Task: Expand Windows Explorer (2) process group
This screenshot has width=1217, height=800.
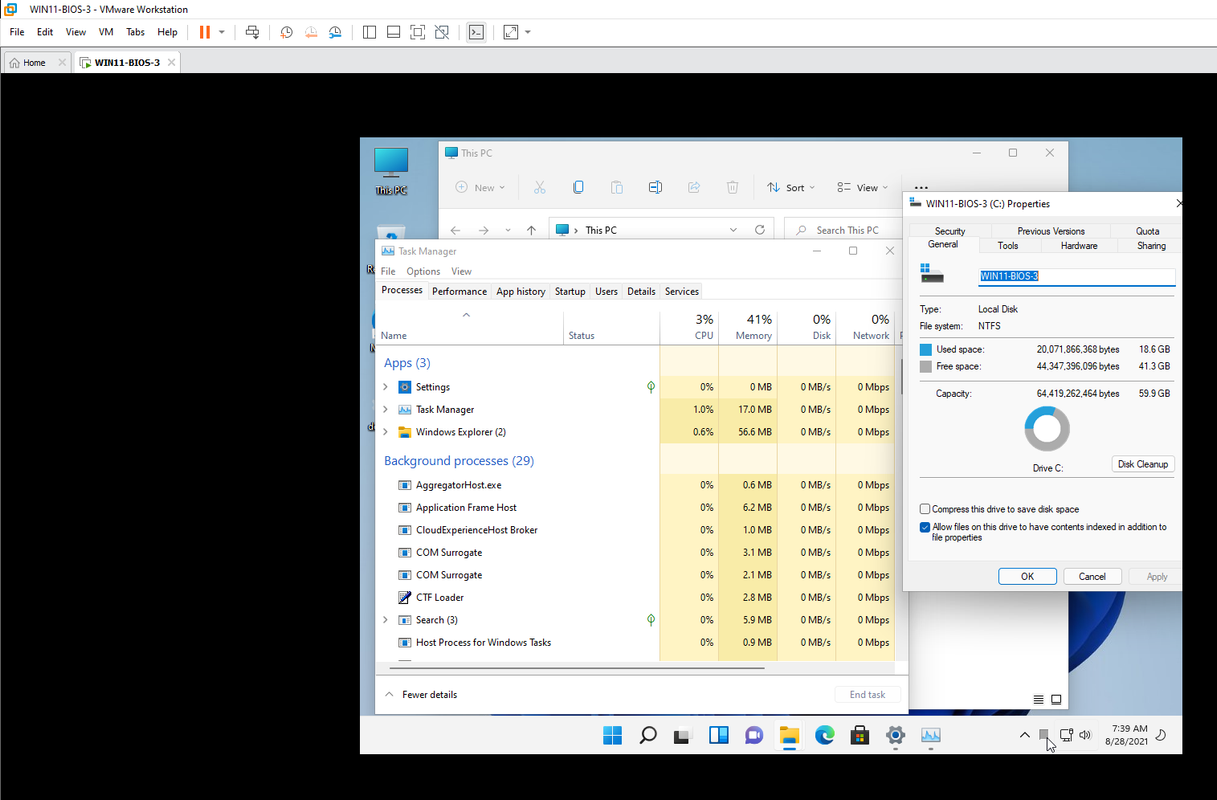Action: 385,432
